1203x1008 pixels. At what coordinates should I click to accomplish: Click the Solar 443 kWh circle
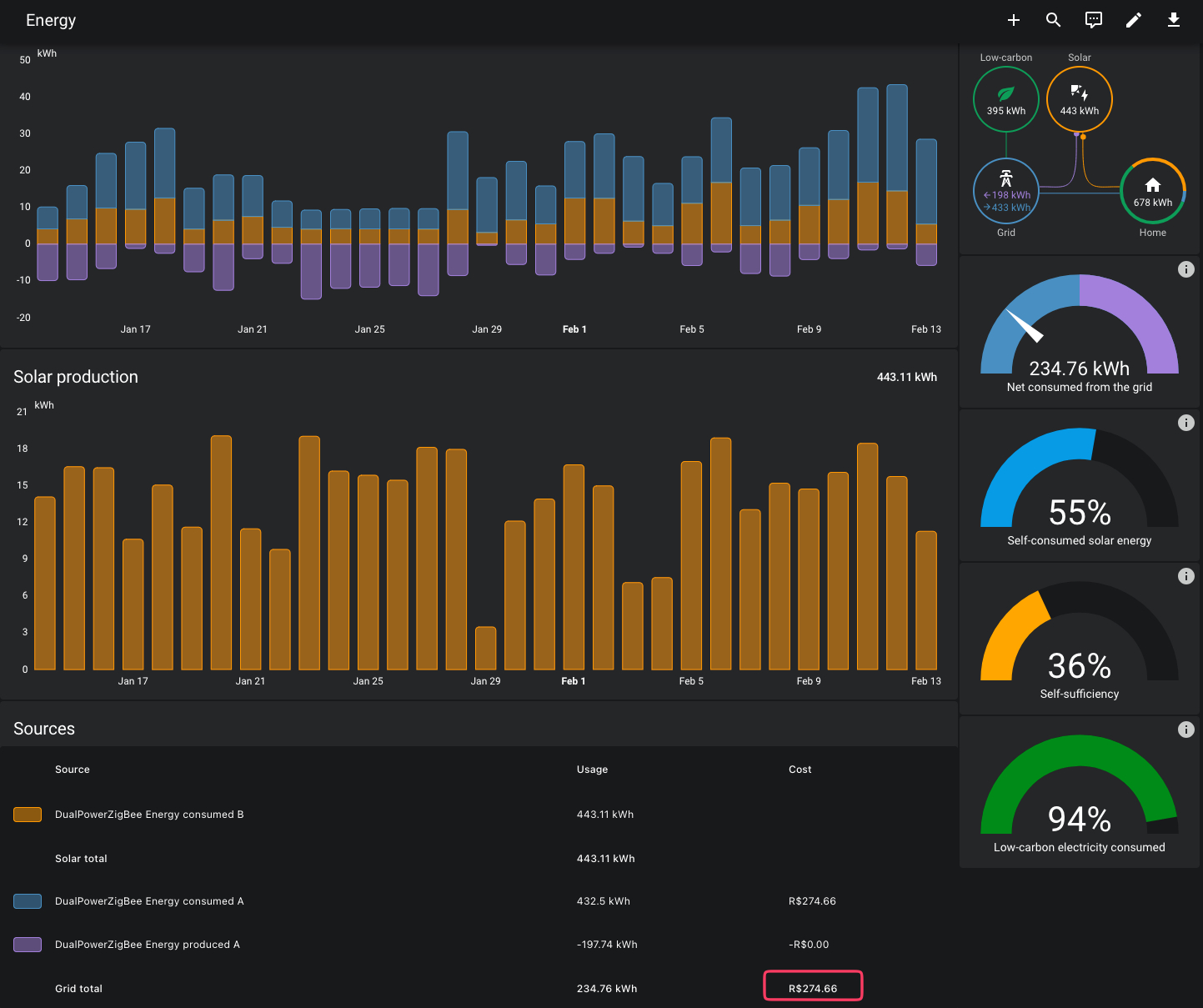pos(1079,100)
